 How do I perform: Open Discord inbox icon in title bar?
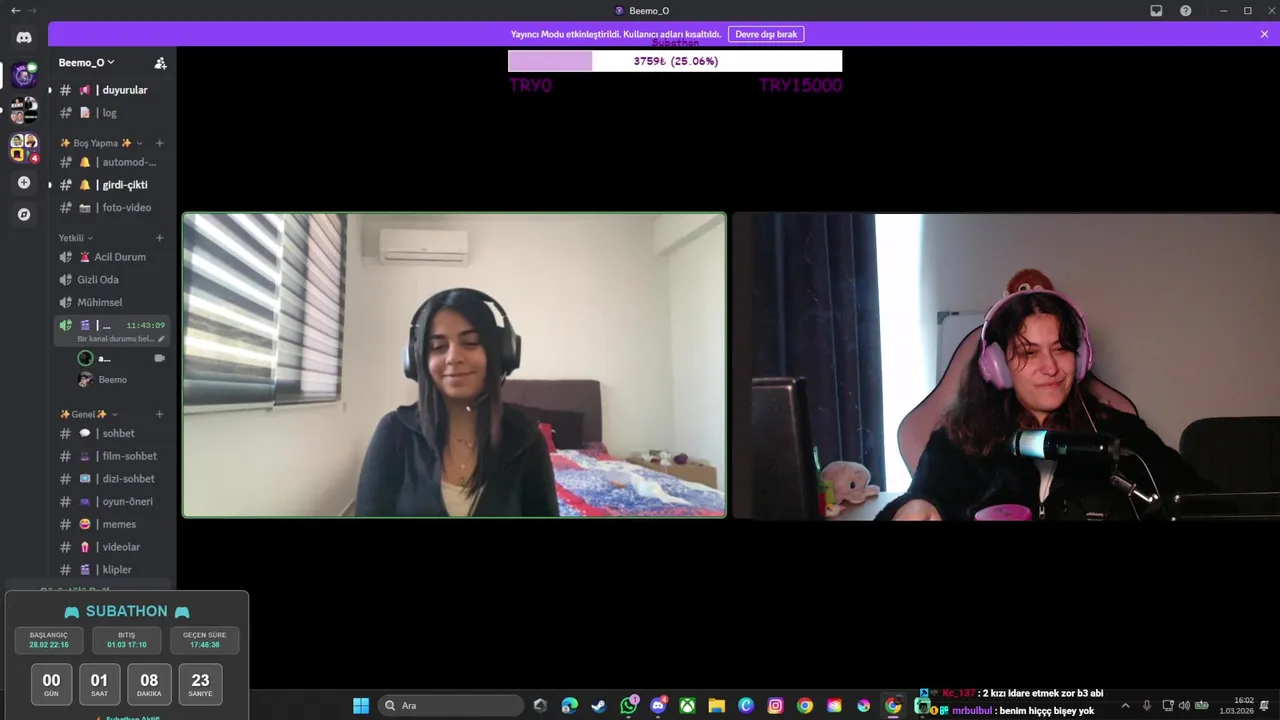pos(1157,10)
